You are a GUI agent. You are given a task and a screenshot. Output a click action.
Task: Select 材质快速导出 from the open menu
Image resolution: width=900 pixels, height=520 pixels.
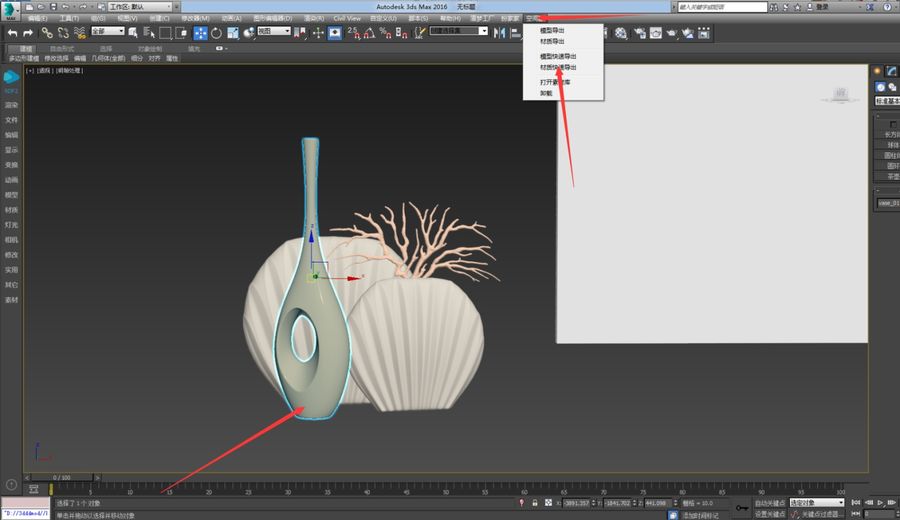click(558, 67)
